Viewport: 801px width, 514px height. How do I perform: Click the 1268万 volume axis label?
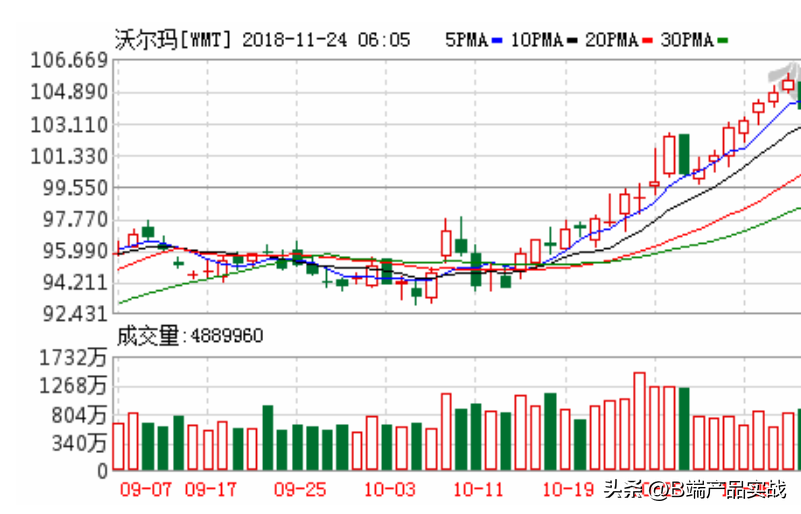[x=73, y=386]
